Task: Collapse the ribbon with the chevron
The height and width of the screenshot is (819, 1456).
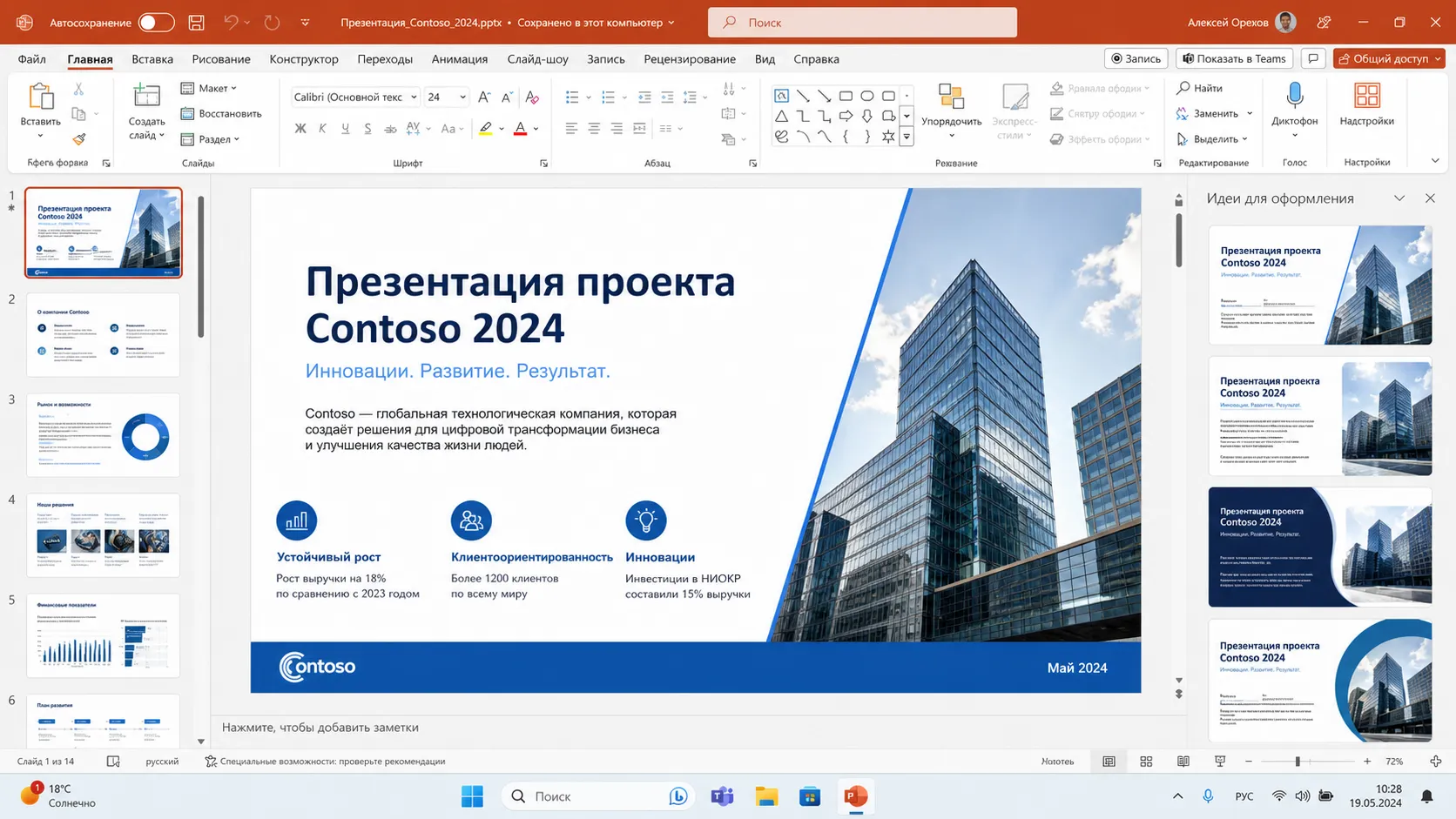Action: pyautogui.click(x=1435, y=161)
